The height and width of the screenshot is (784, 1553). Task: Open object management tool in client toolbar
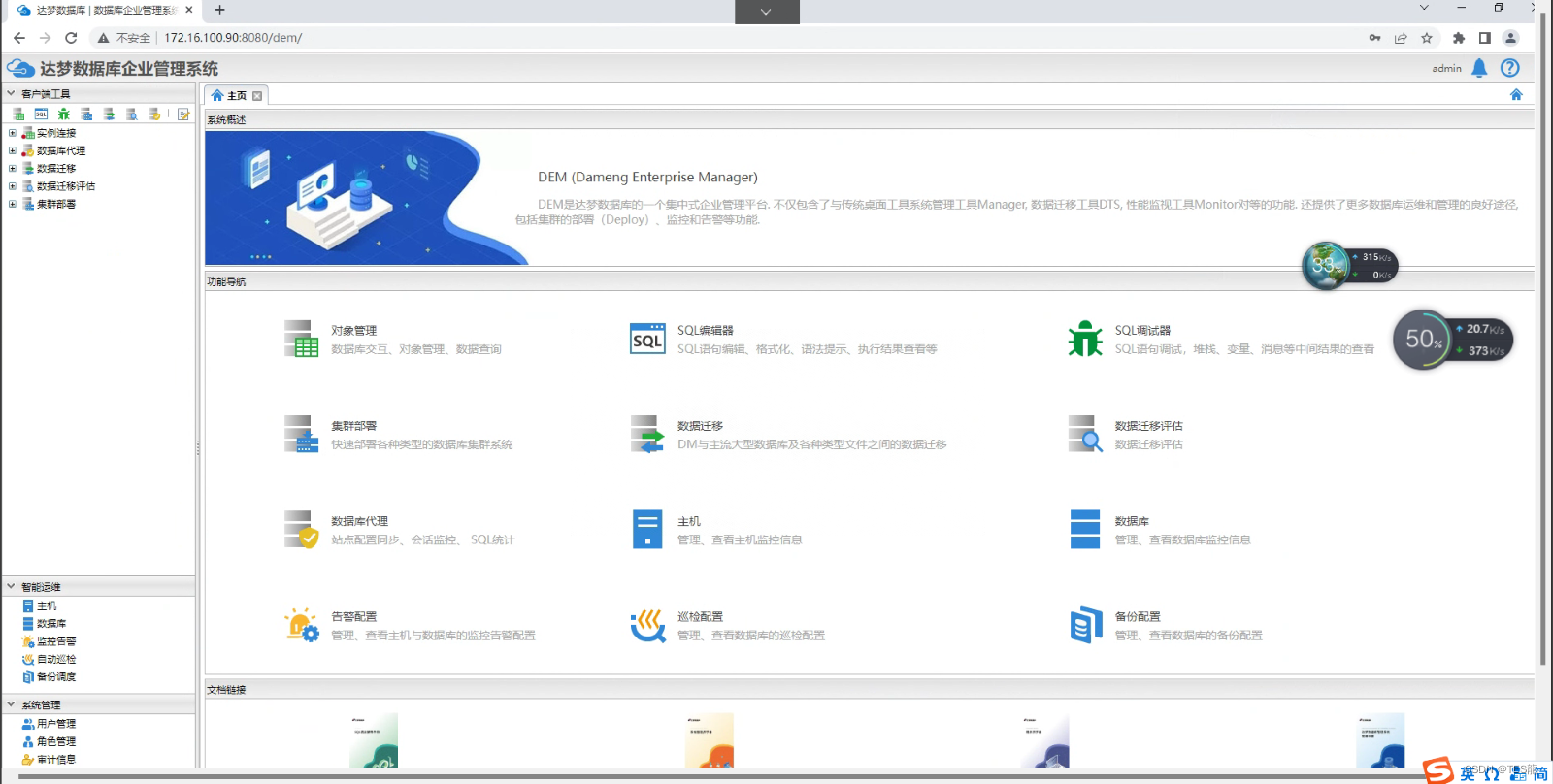coord(18,114)
